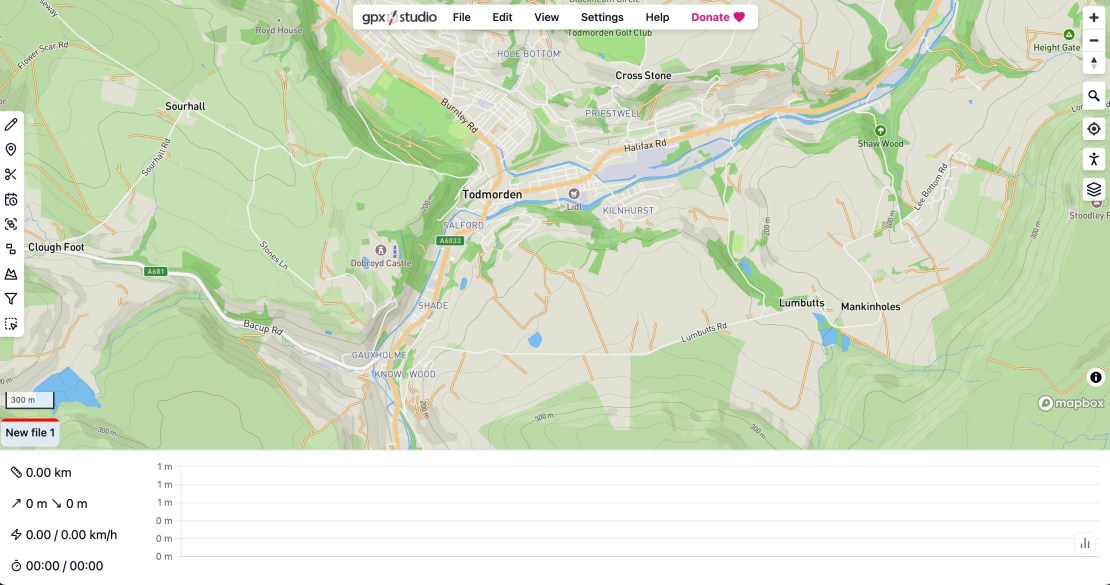Toggle street view pedestrian figure
The width and height of the screenshot is (1110, 585).
pos(1094,159)
